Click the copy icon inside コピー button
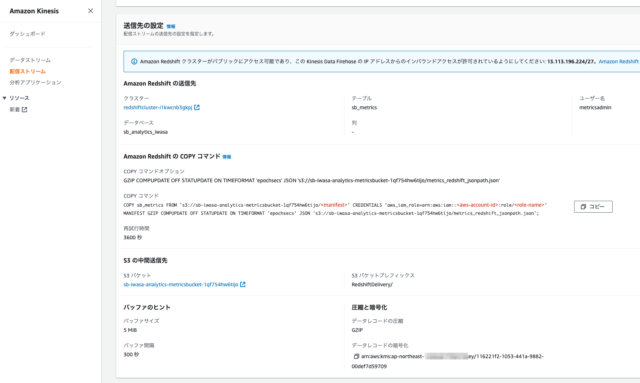640x383 pixels. point(583,207)
